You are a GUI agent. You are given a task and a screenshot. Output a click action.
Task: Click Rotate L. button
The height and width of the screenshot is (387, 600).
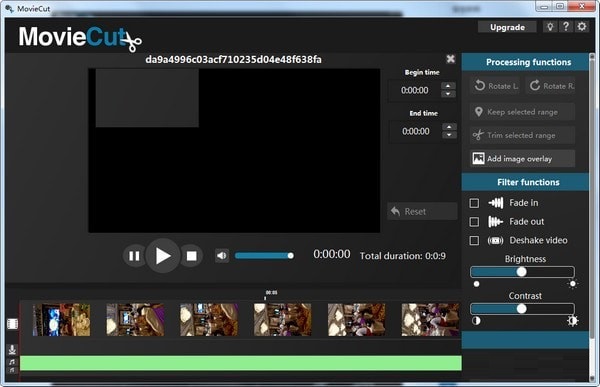pos(496,86)
